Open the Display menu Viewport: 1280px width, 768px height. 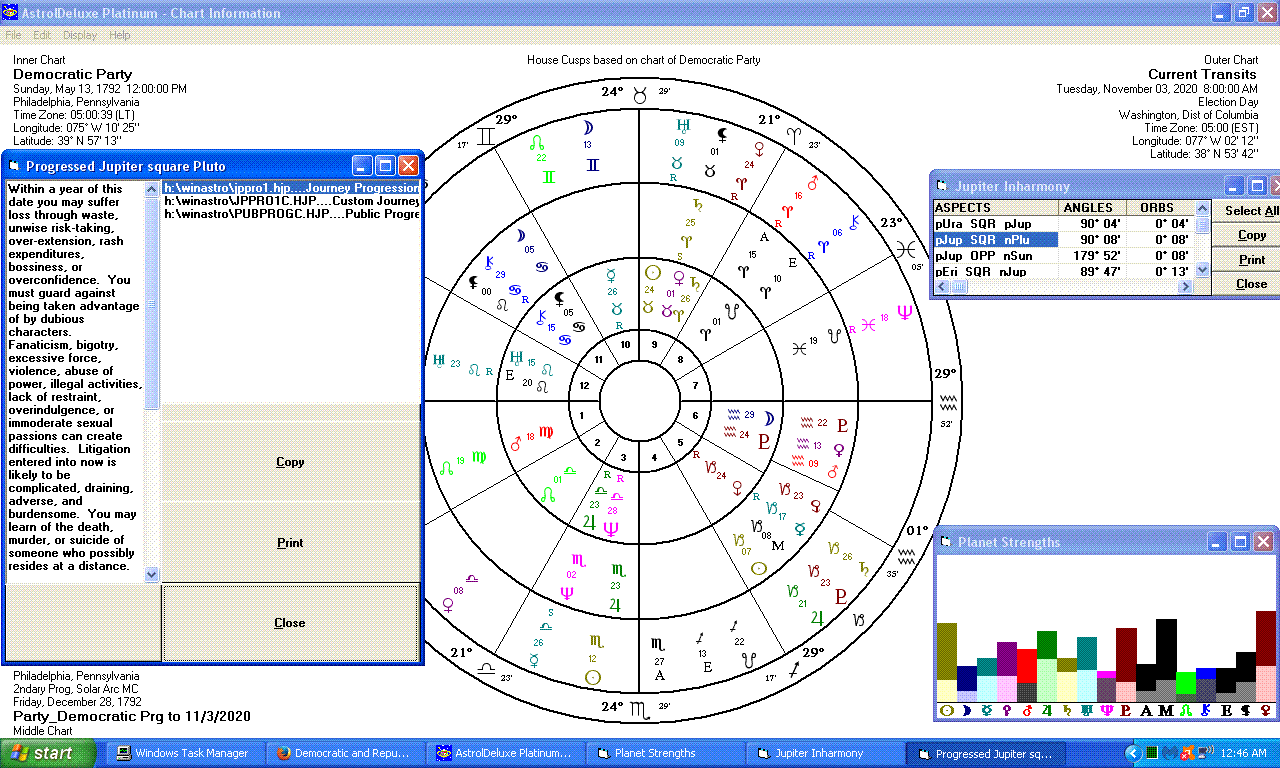pyautogui.click(x=80, y=35)
